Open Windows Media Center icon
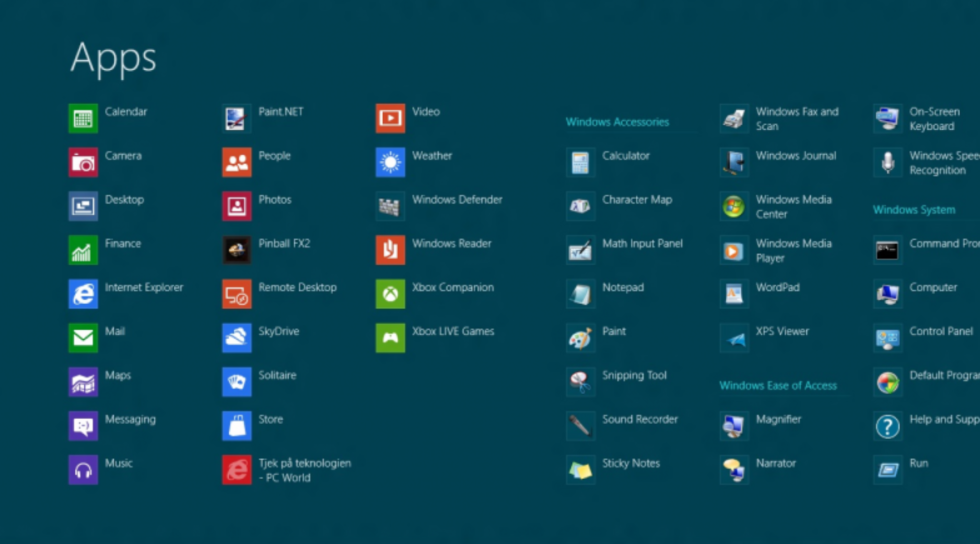980x544 pixels. tap(734, 206)
